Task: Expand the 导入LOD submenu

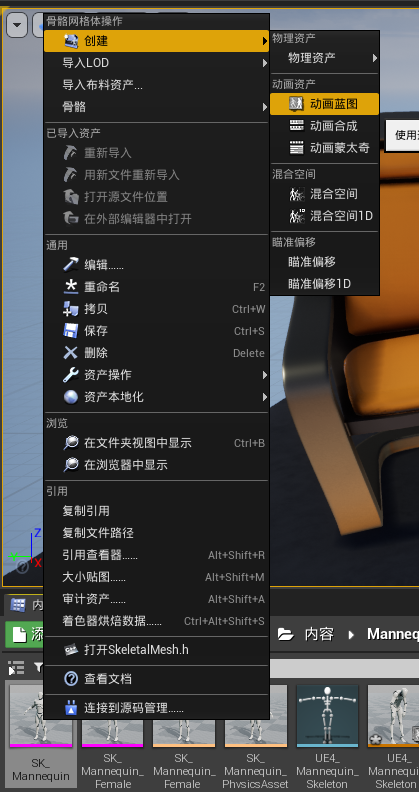Action: tap(156, 63)
